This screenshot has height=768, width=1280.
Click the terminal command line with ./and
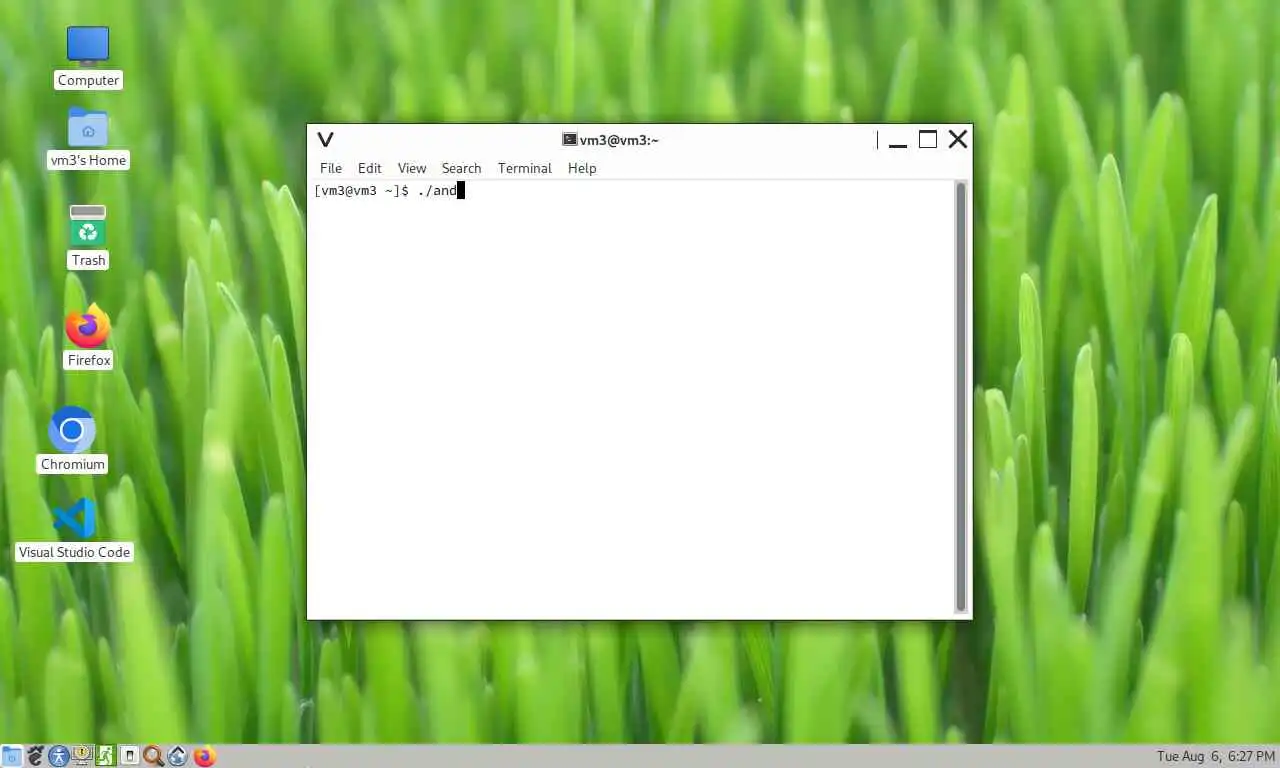point(389,191)
